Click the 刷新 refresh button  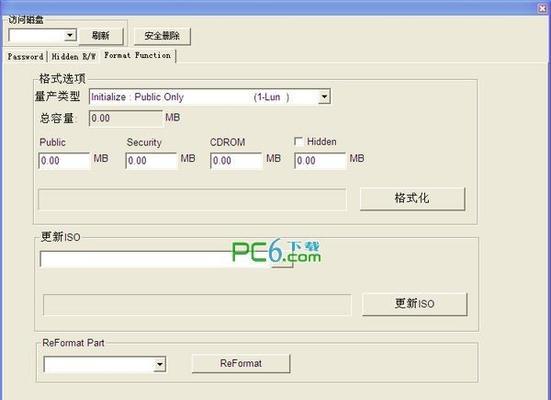point(101,36)
